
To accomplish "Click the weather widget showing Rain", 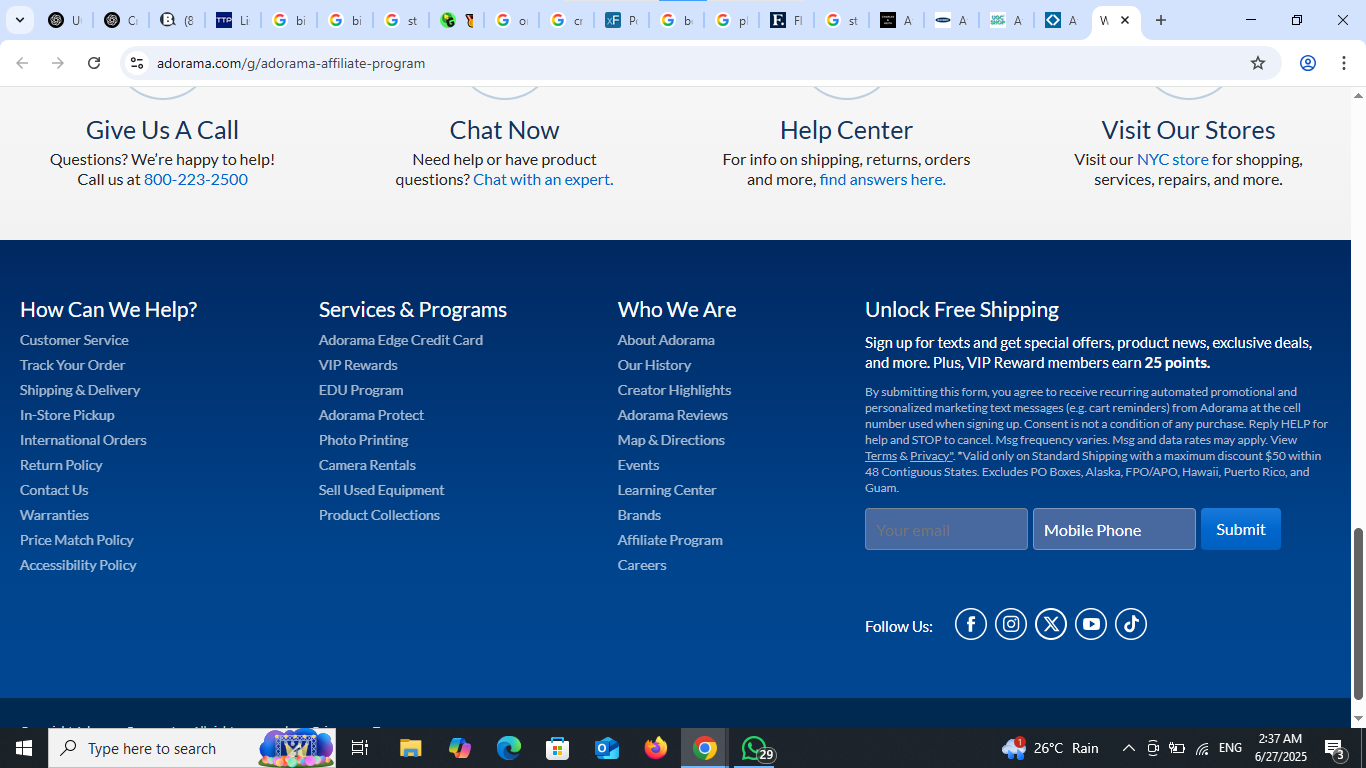I will tap(1050, 748).
